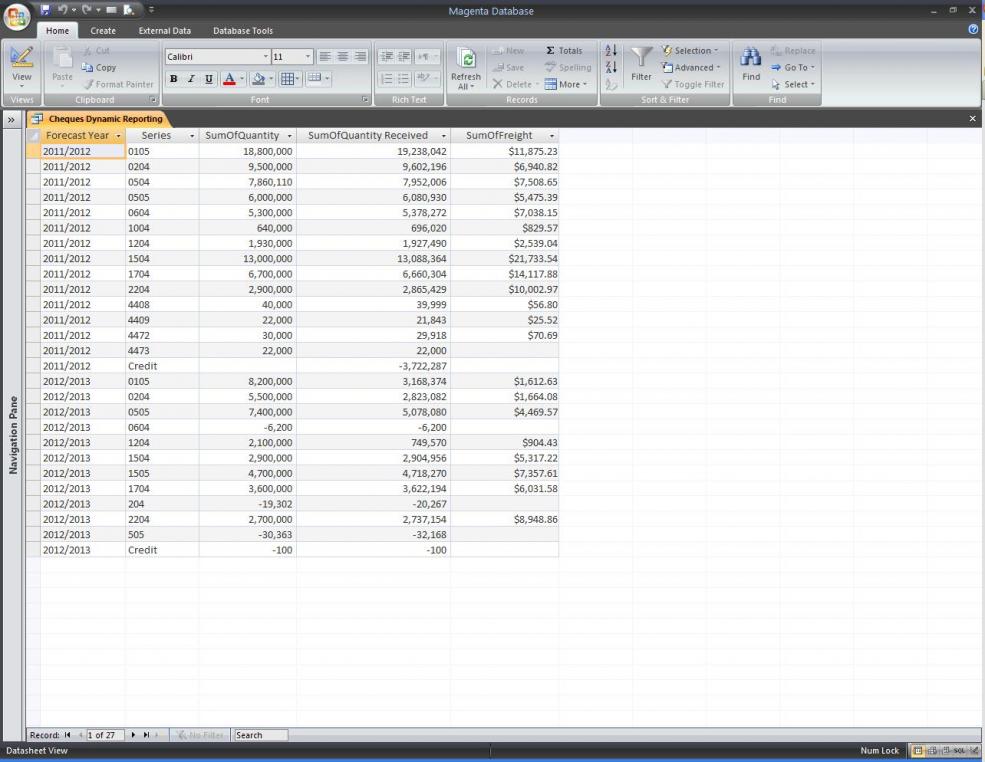Center align text

(342, 57)
